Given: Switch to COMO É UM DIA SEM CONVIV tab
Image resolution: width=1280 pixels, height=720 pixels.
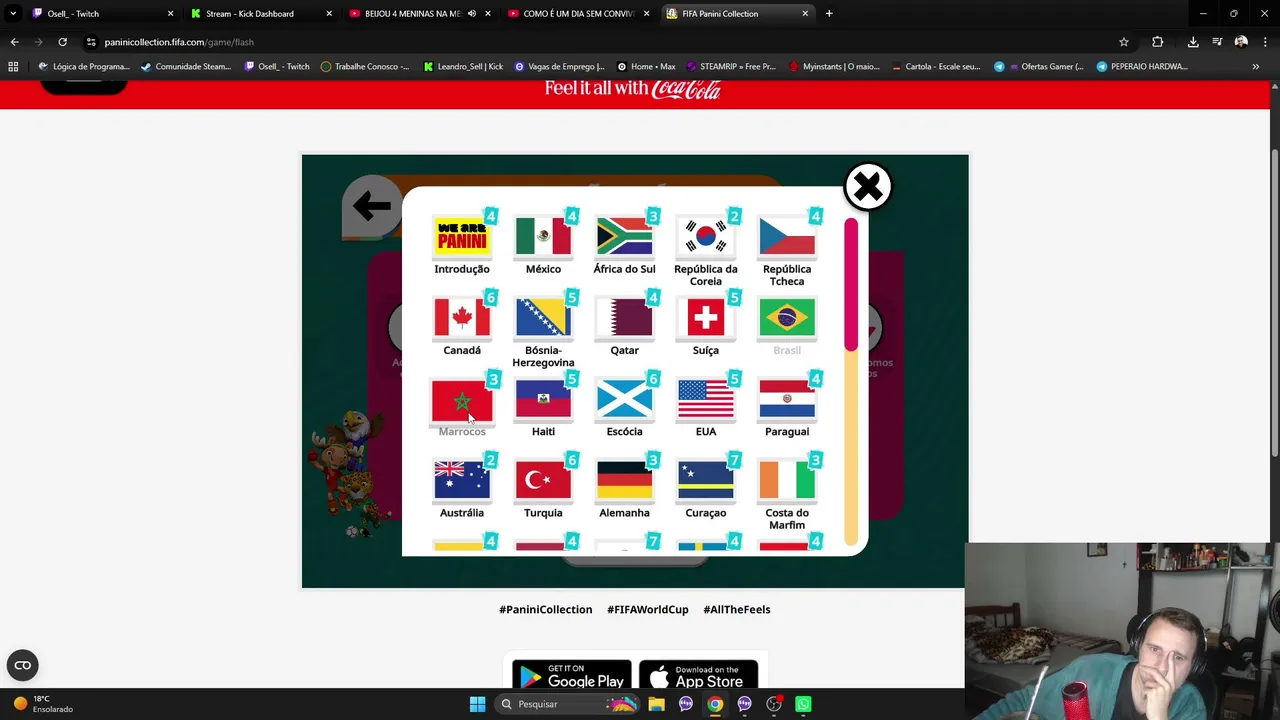Looking at the screenshot, I should click(x=578, y=14).
